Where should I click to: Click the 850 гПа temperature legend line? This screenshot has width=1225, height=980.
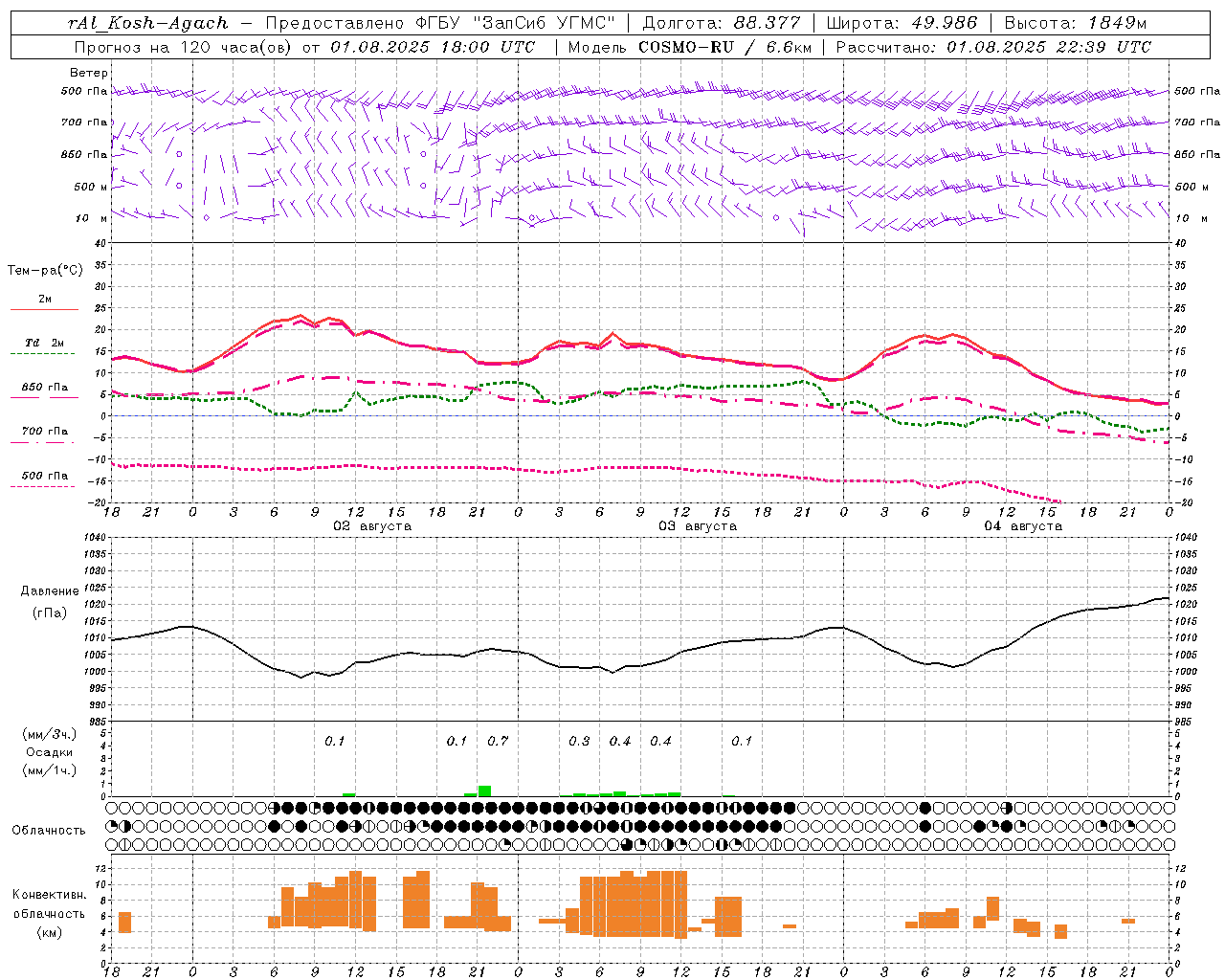43,396
